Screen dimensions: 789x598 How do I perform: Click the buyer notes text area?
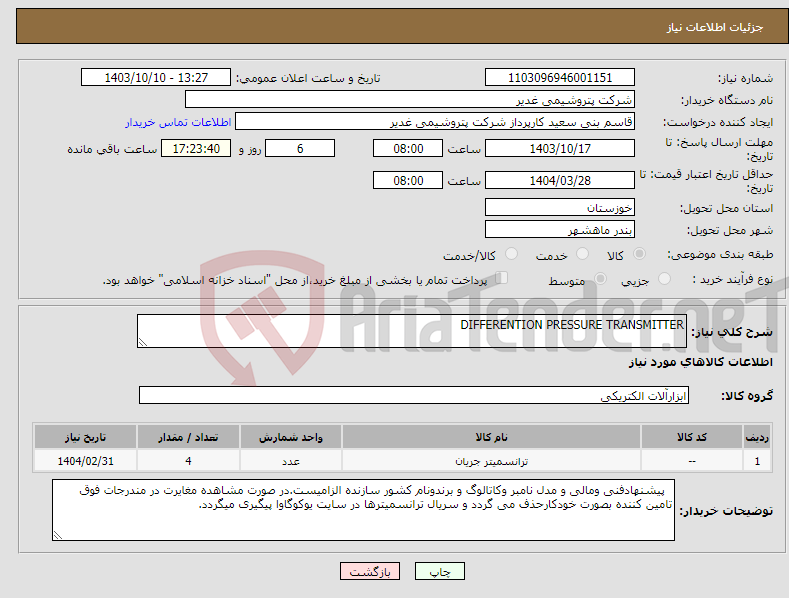click(363, 510)
